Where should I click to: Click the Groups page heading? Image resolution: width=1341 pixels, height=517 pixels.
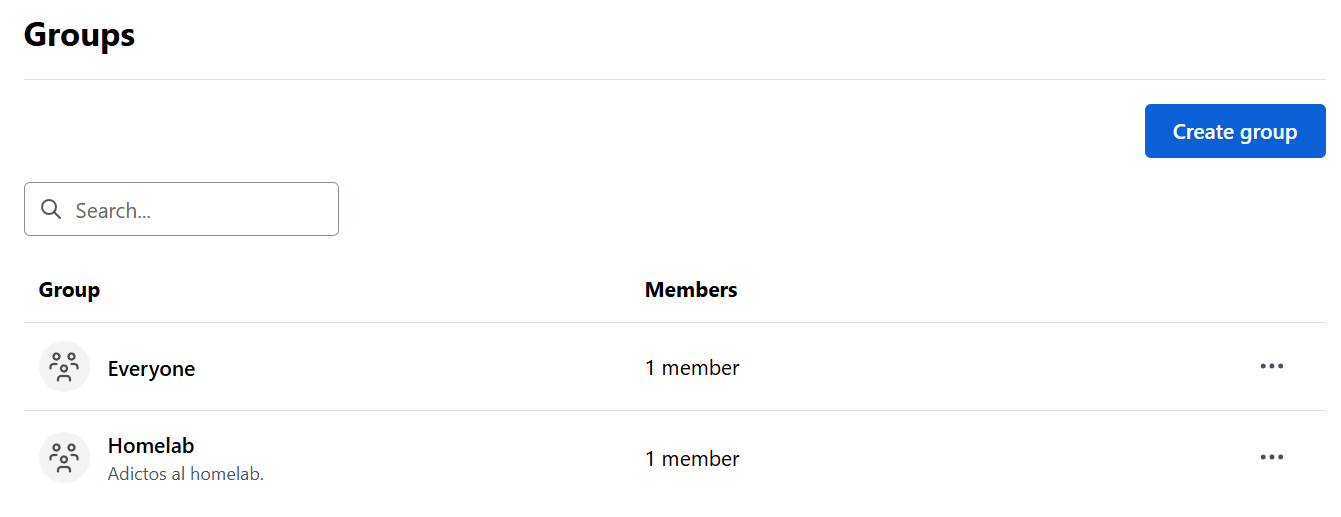[79, 35]
